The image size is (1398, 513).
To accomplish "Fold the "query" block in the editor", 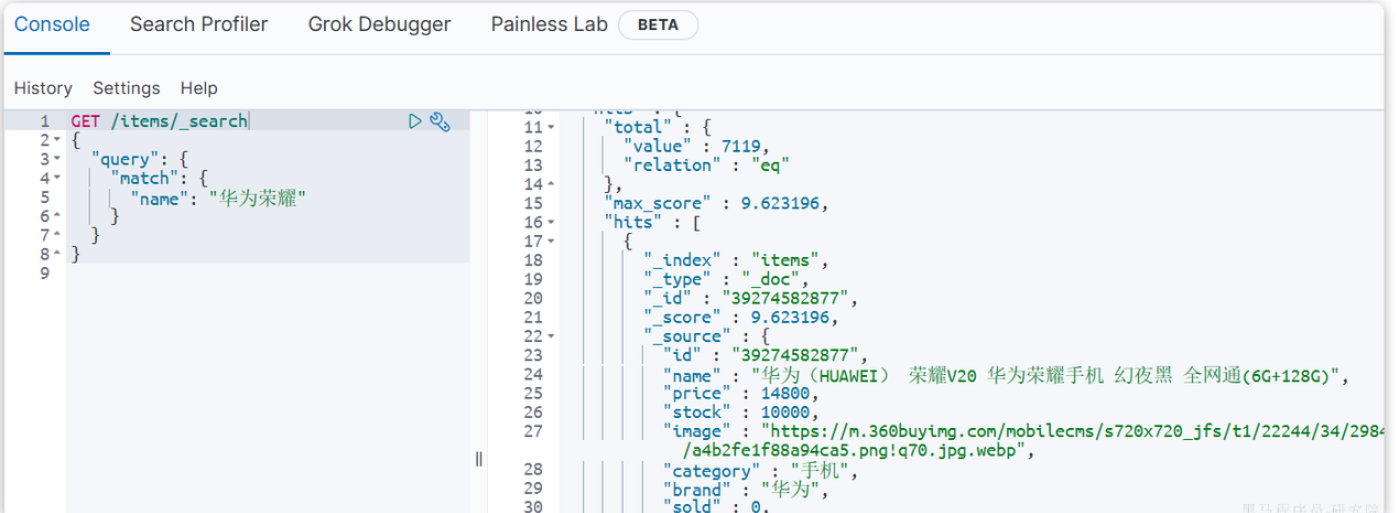I will point(57,160).
